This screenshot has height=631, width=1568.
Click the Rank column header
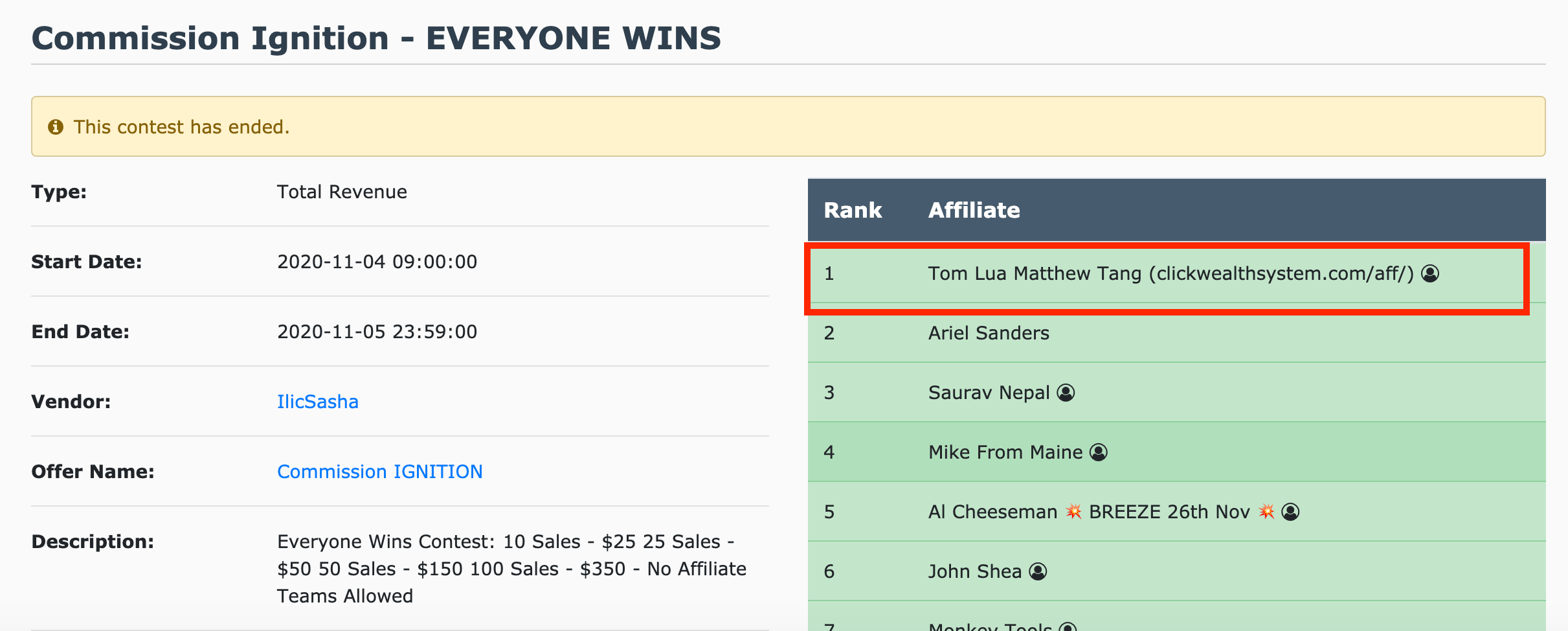pyautogui.click(x=853, y=210)
